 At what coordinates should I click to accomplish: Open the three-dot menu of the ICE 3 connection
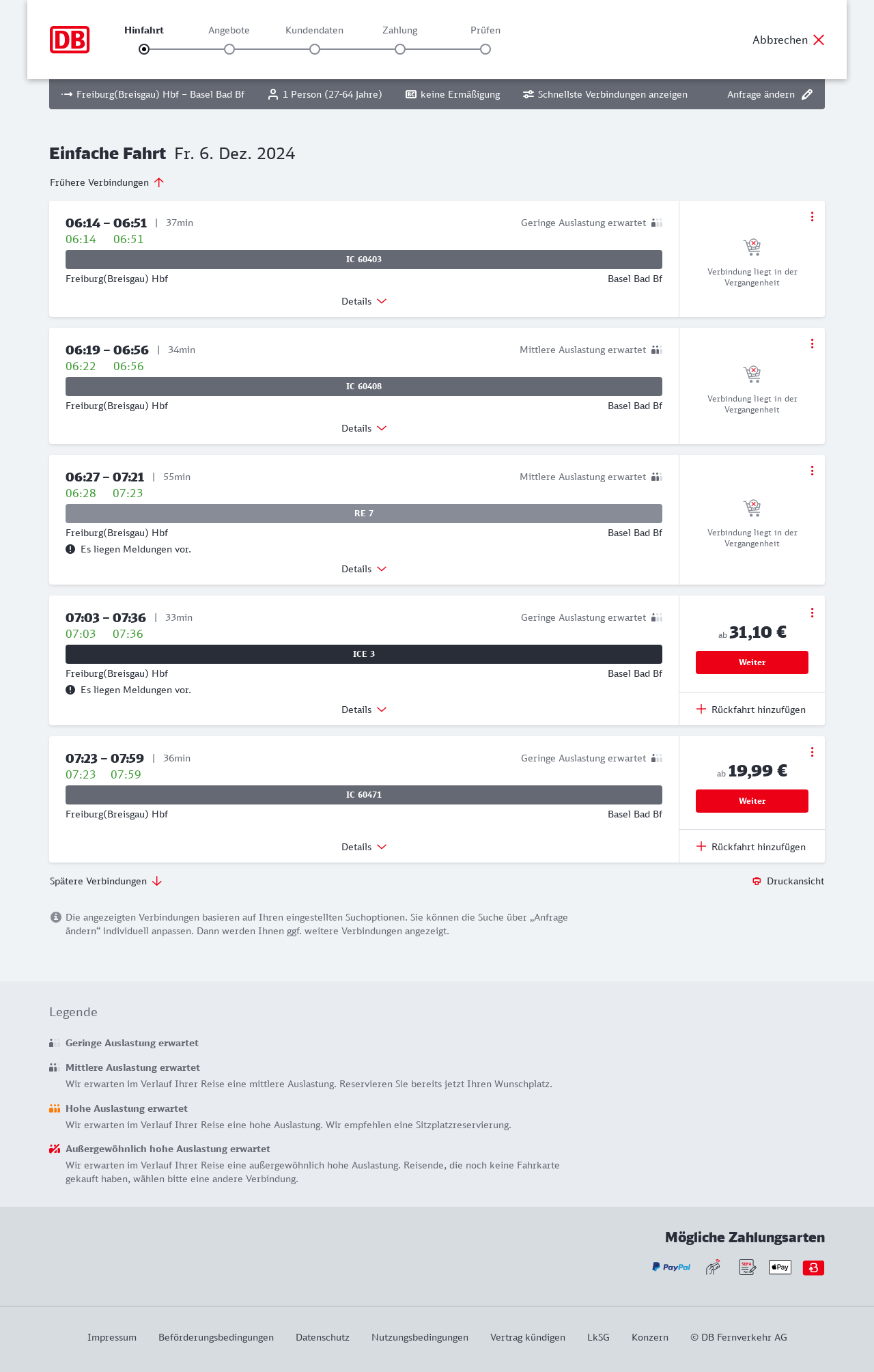point(812,613)
